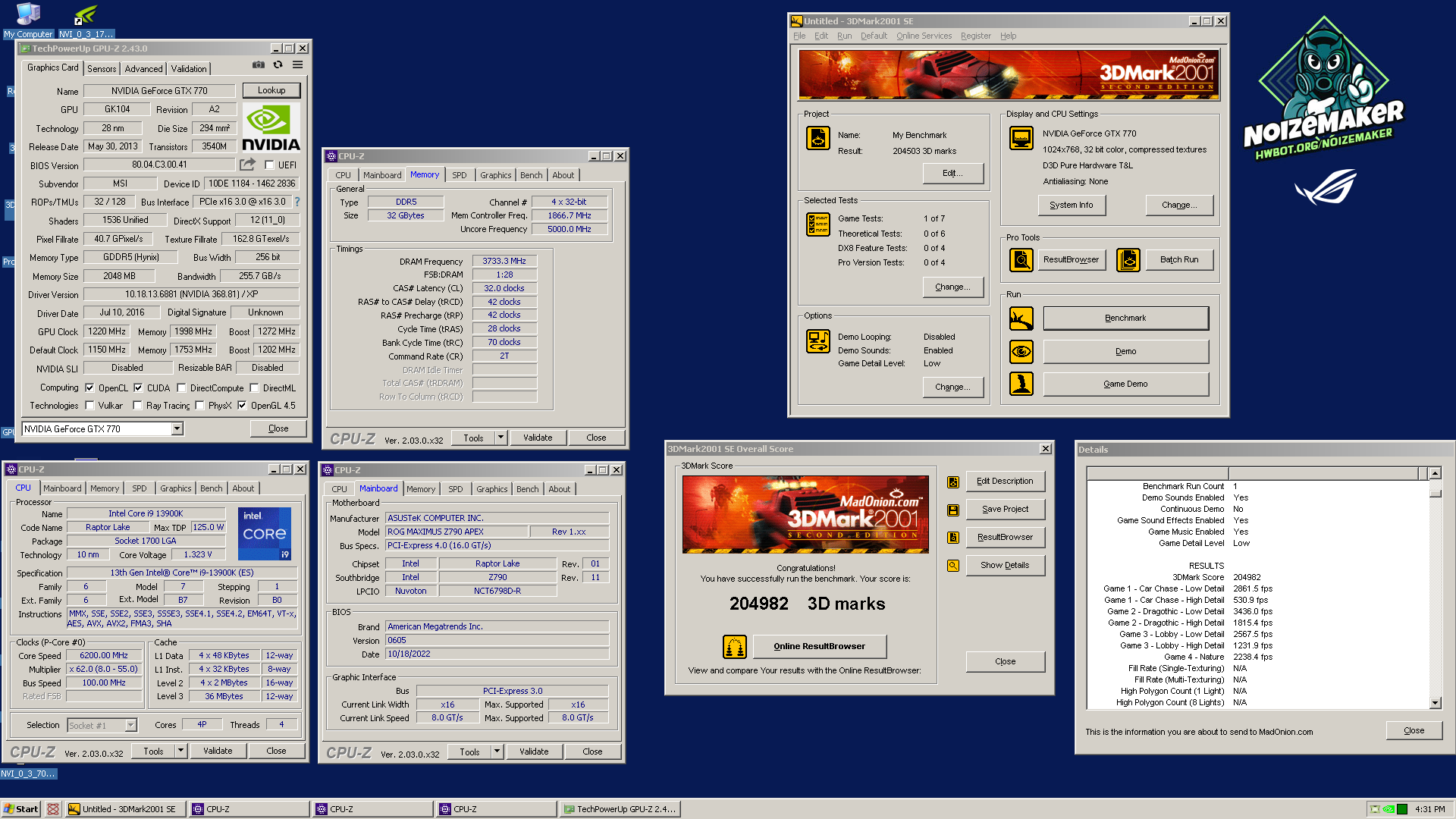This screenshot has width=1456, height=819.
Task: Click the ResultBrowser icon in Overall Score window
Action: click(953, 538)
